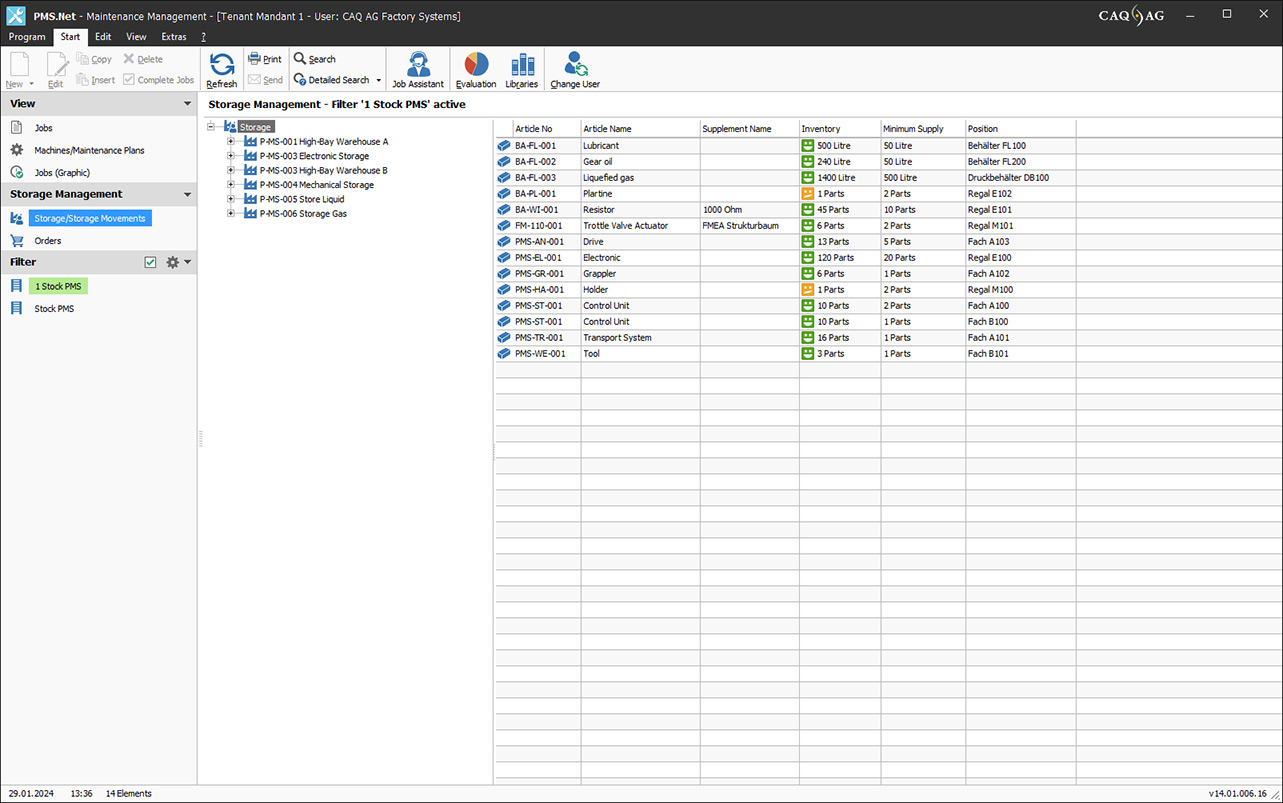The width and height of the screenshot is (1283, 803).
Task: Open Orders in Storage Management
Action: click(48, 240)
